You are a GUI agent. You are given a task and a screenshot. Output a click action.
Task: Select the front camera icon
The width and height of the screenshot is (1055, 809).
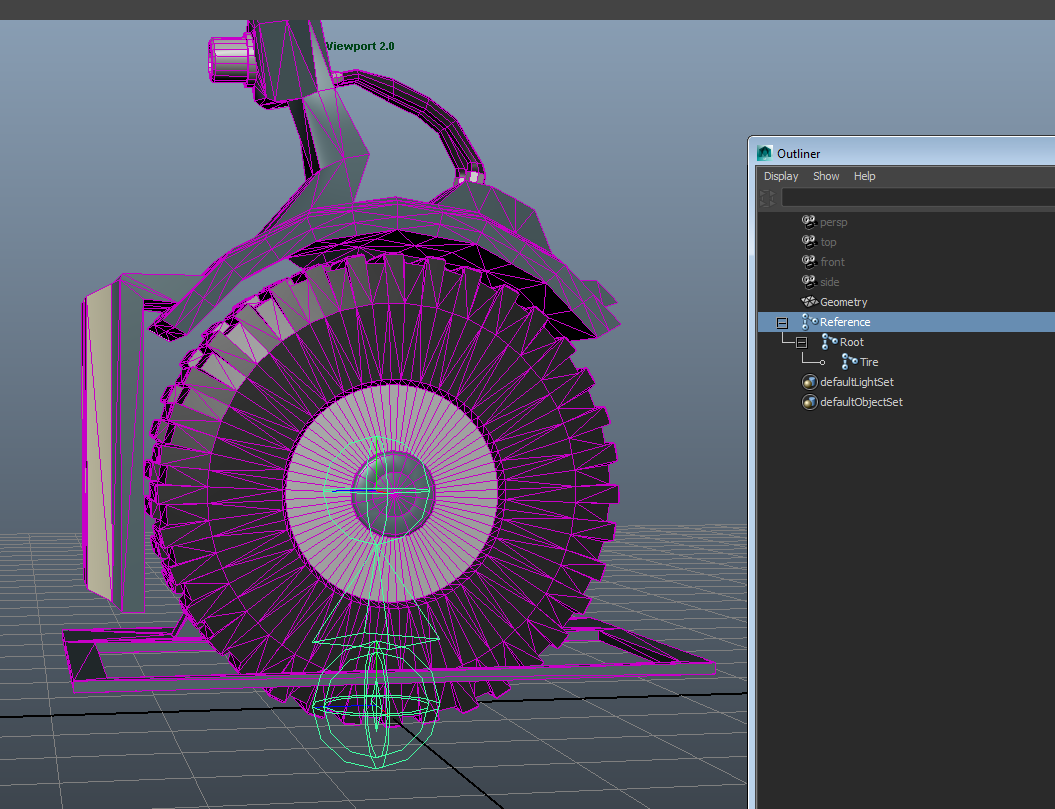click(809, 262)
